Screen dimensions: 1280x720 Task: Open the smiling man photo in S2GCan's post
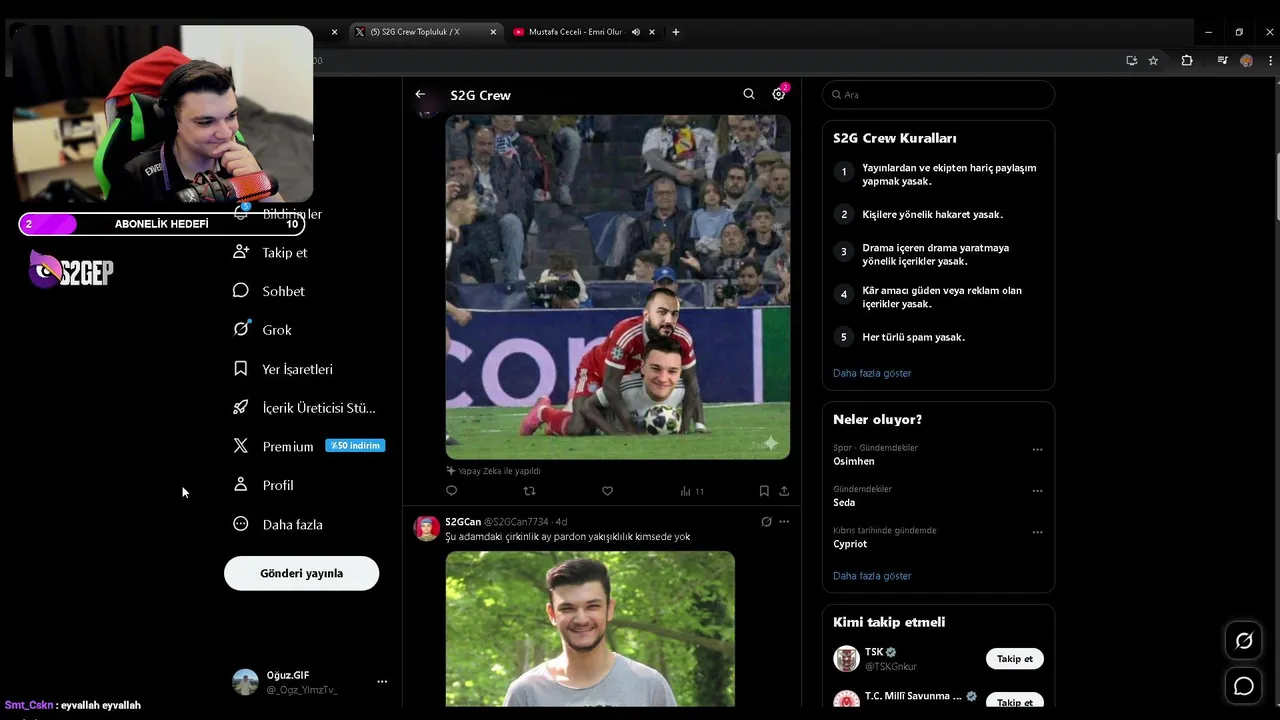[x=590, y=629]
